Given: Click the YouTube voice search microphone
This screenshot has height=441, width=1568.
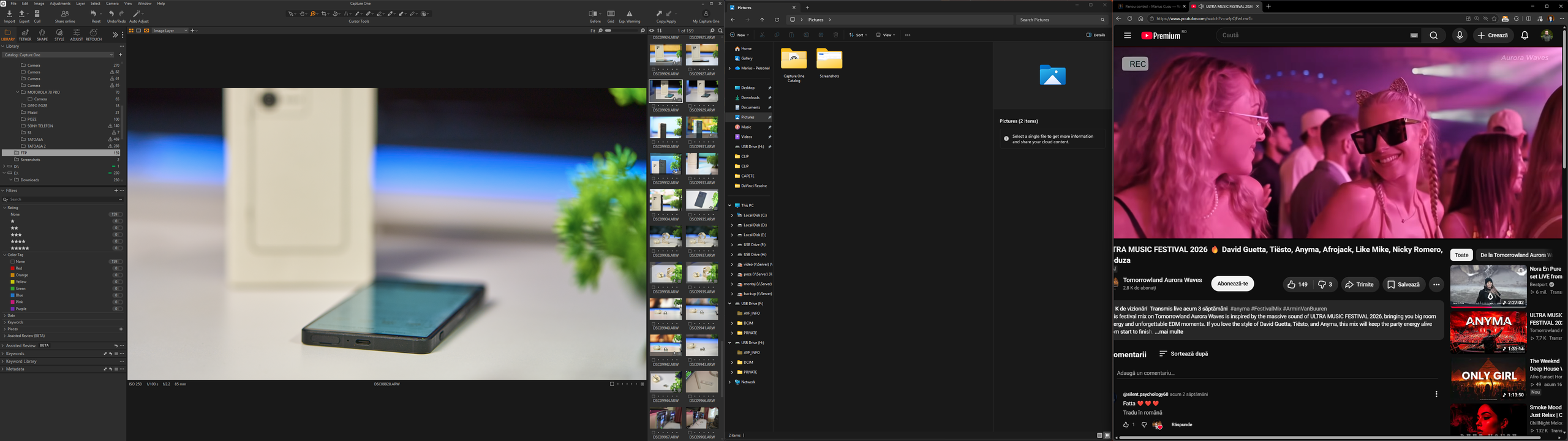Looking at the screenshot, I should tap(1460, 36).
